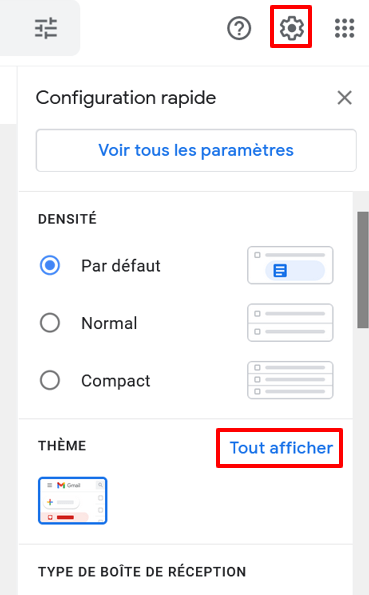Click the Compact density preview image
Viewport: 369px width, 595px height.
tap(290, 380)
